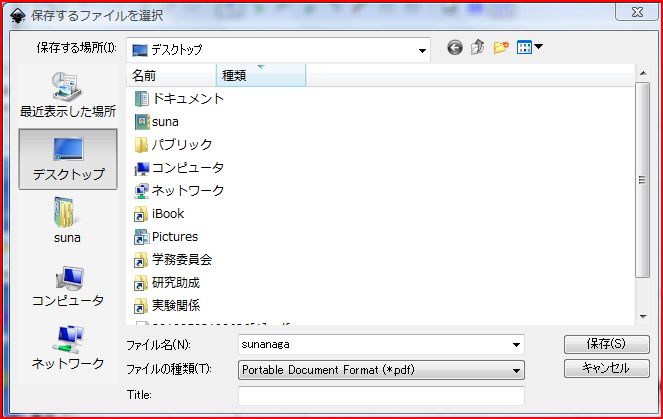Open the suna folder in sidebar
This screenshot has width=663, height=419.
pyautogui.click(x=68, y=222)
